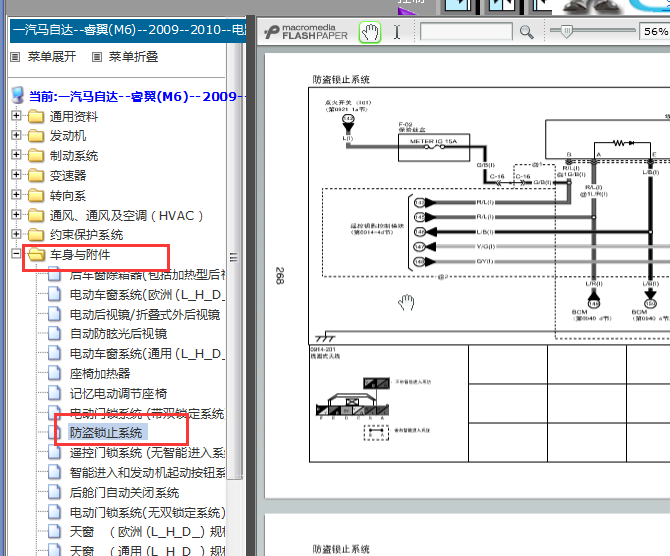
Task: Click the icon beside 菜单折叠
Action: [97, 57]
